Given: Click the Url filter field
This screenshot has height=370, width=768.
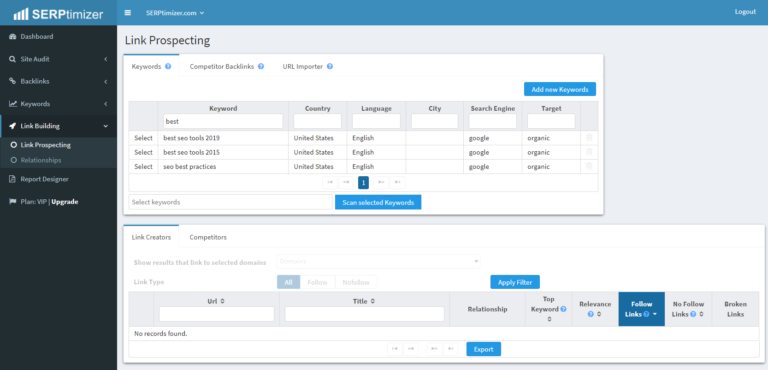Looking at the screenshot, I should (x=216, y=314).
